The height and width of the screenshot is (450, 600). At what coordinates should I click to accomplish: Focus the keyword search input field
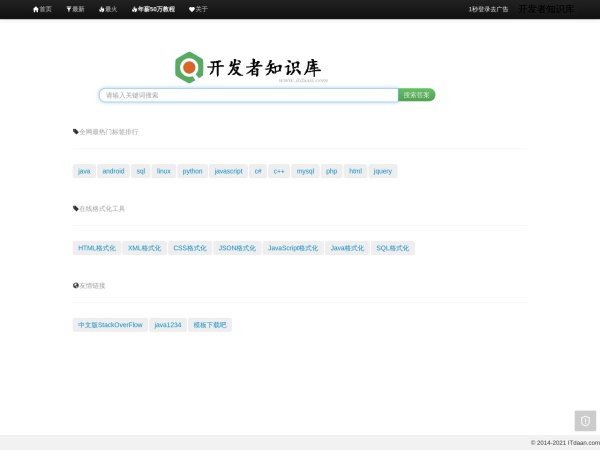pyautogui.click(x=248, y=95)
